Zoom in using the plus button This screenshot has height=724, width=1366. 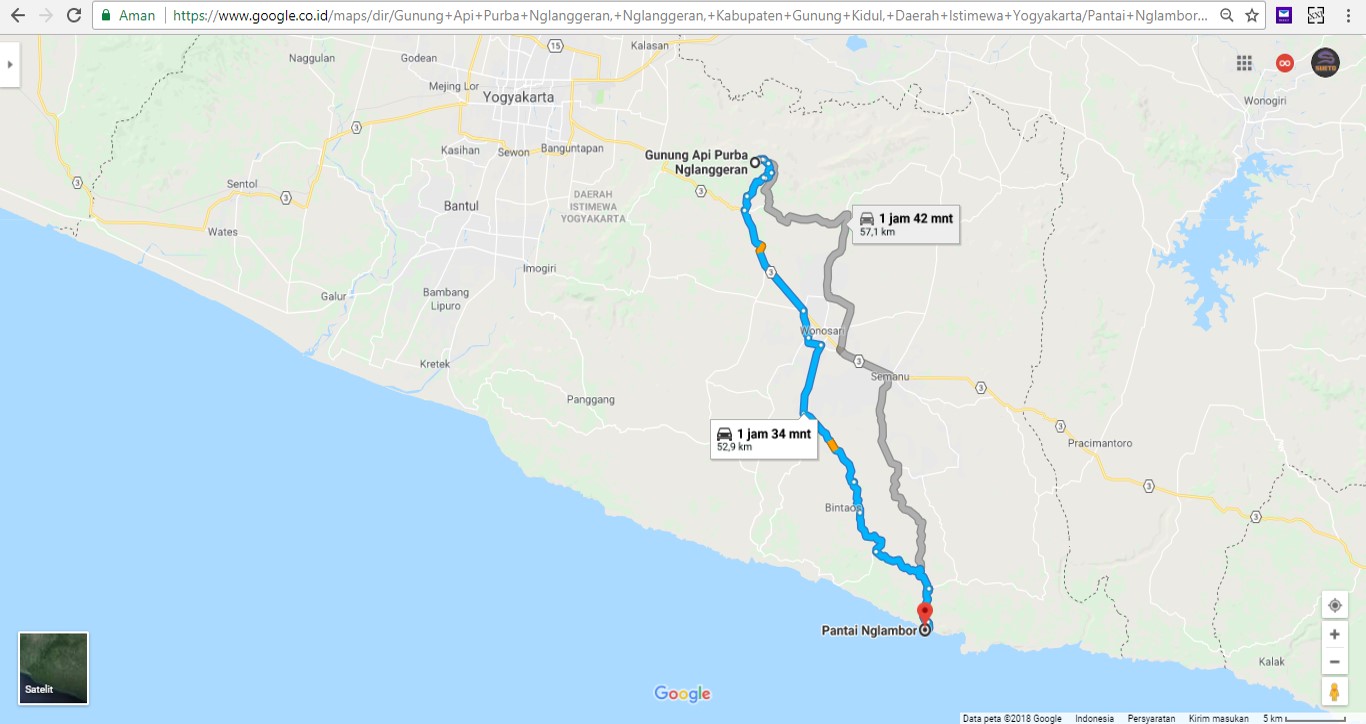coord(1334,634)
